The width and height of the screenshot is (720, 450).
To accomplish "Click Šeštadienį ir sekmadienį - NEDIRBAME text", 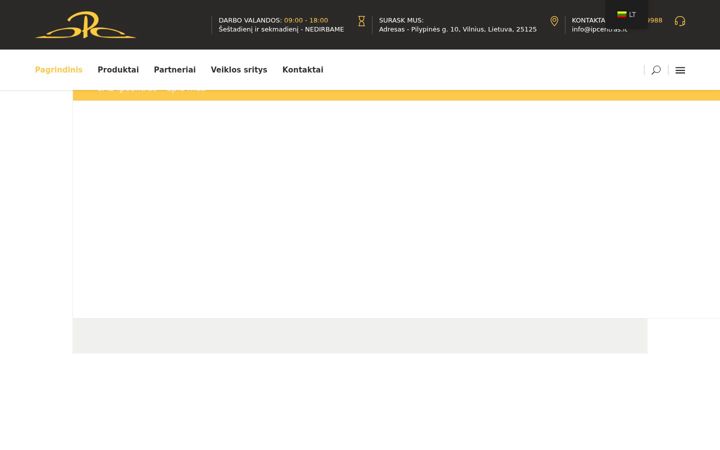I will [281, 29].
